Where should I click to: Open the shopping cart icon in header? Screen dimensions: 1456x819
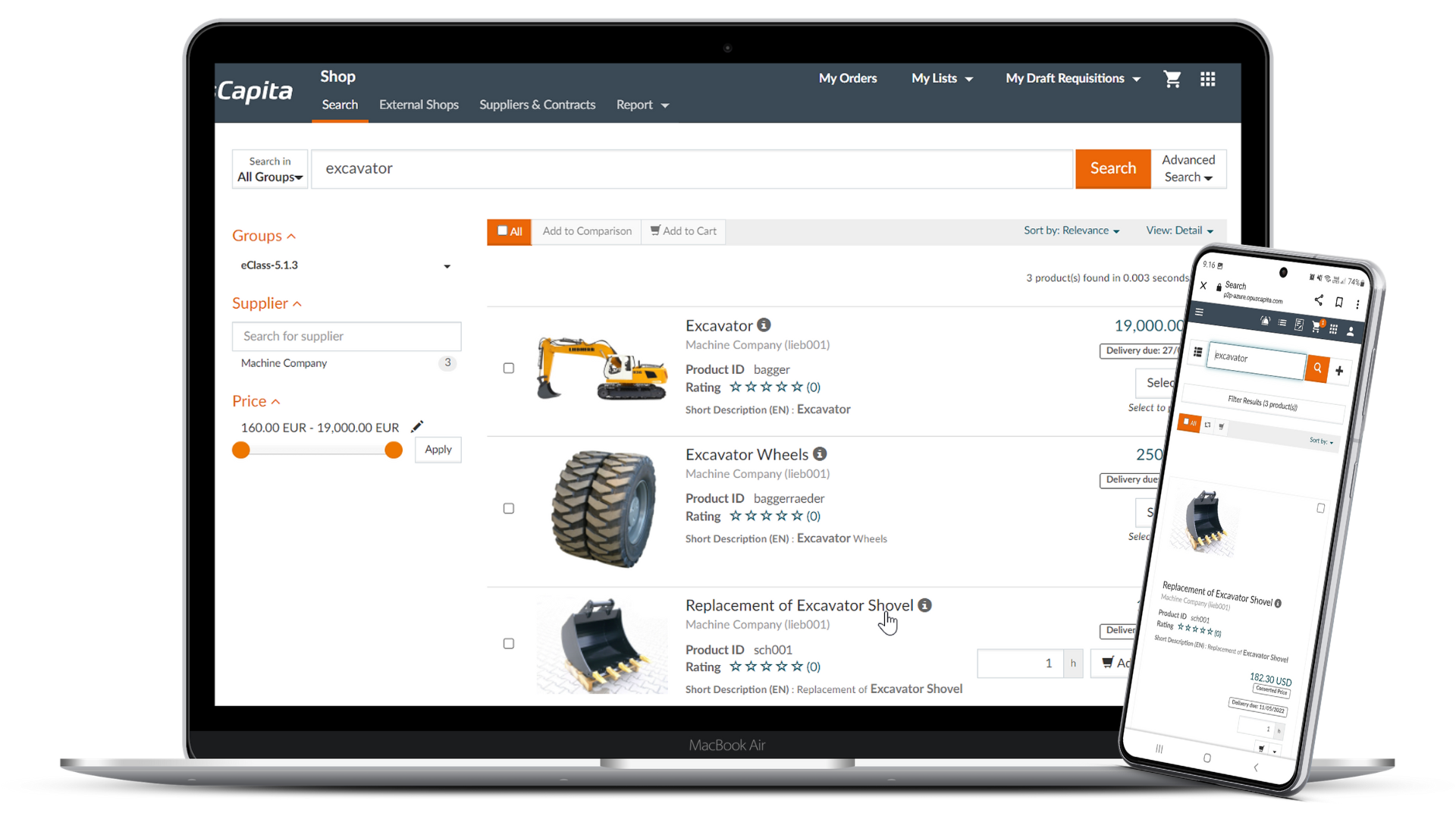coord(1172,79)
